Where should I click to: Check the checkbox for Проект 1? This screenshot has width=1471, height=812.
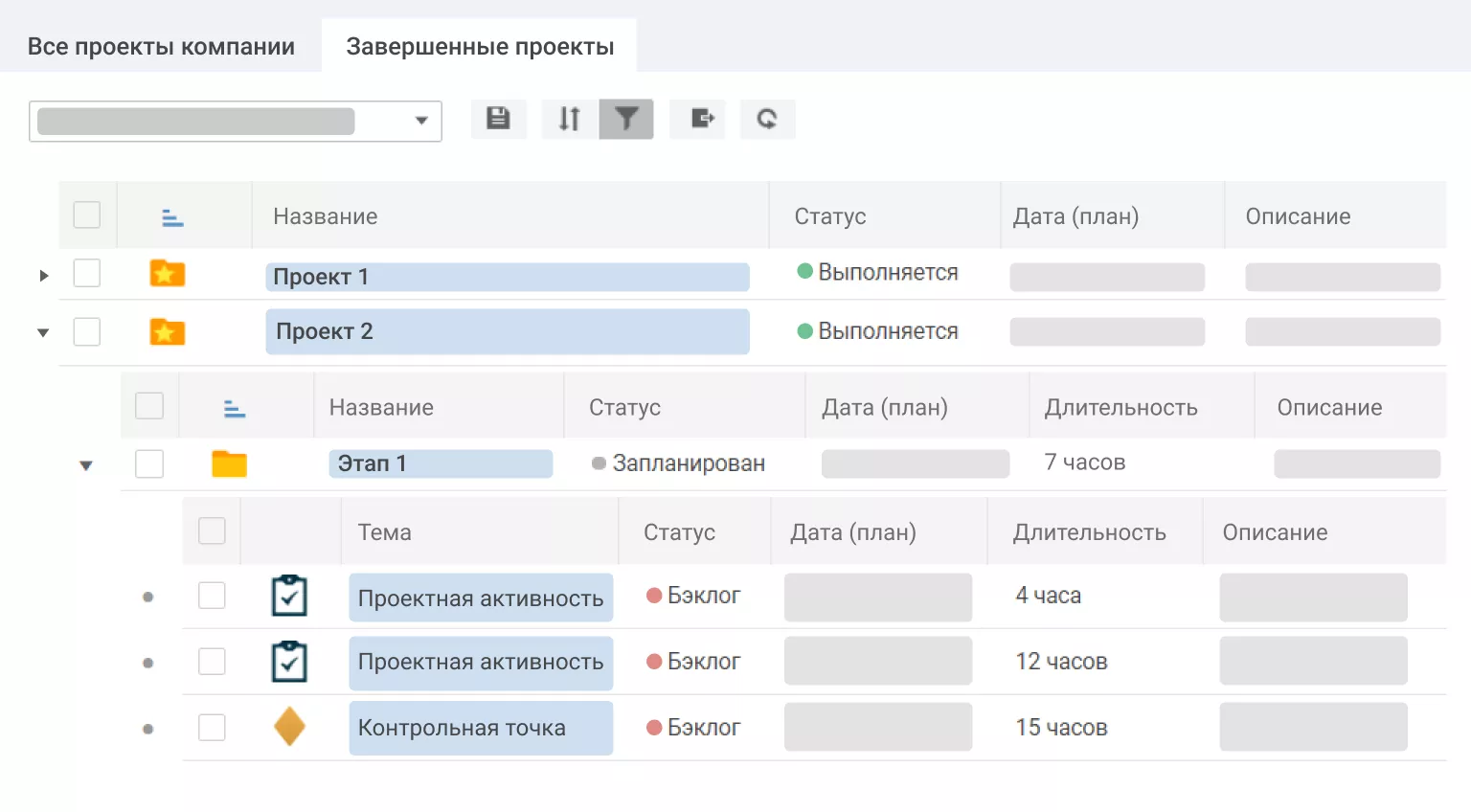click(x=87, y=274)
